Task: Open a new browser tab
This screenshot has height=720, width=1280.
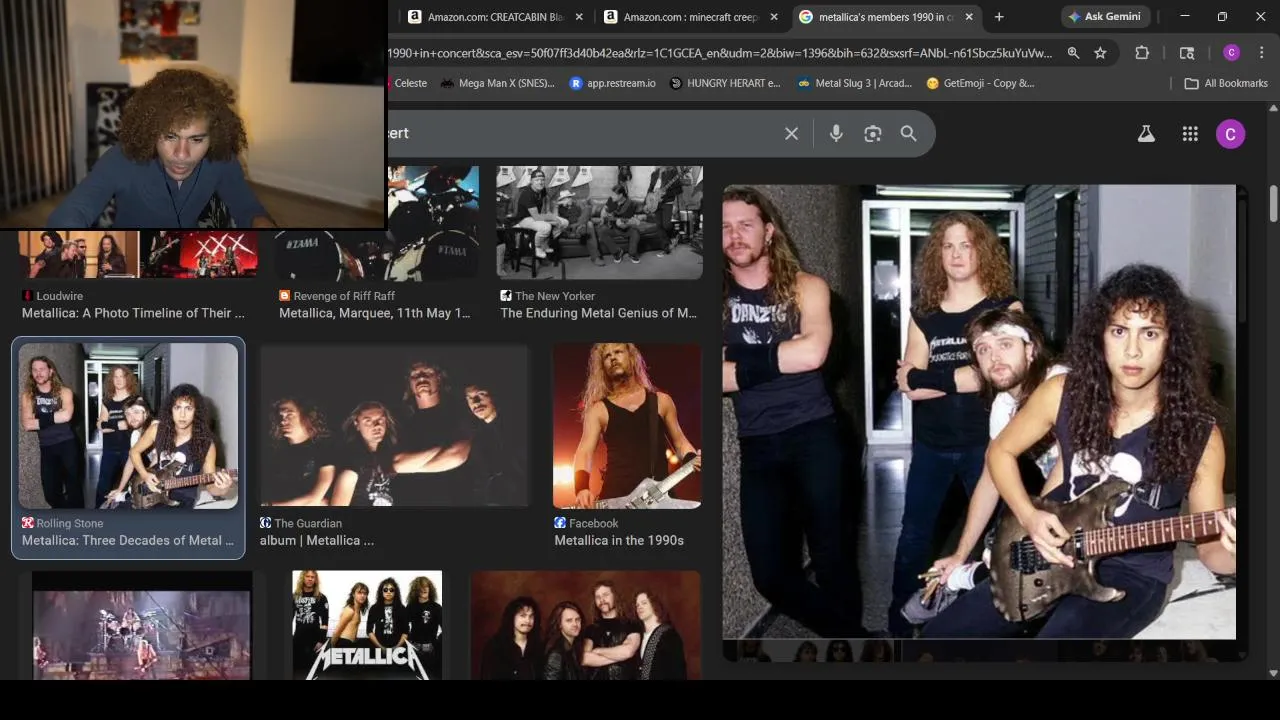Action: [998, 17]
